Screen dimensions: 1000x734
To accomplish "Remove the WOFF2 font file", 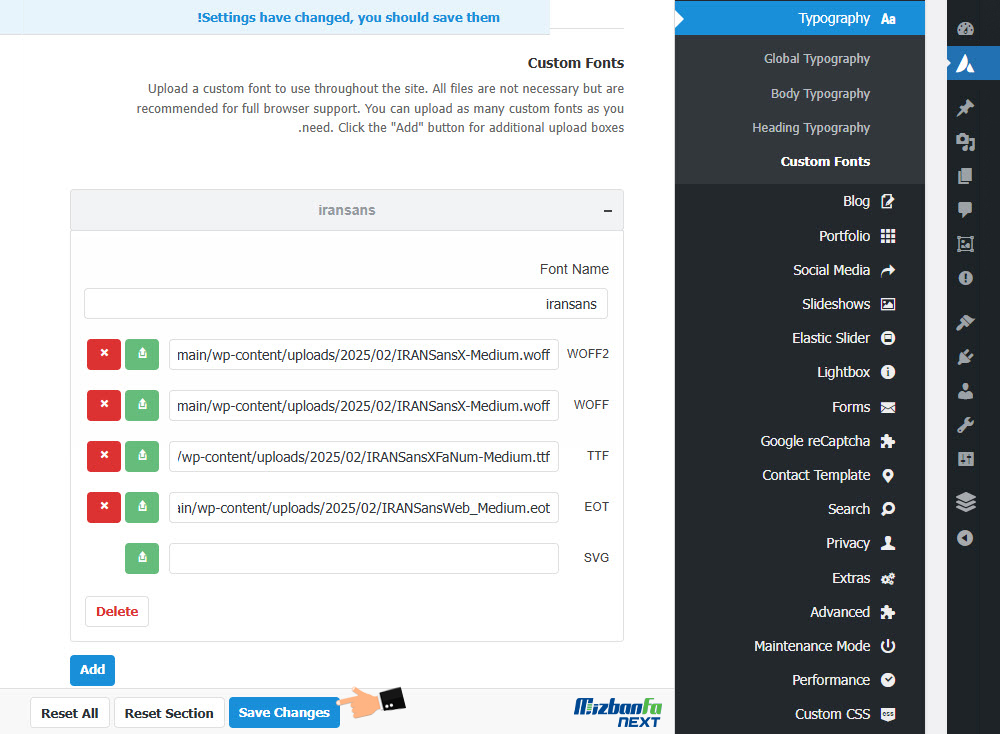I will 104,354.
